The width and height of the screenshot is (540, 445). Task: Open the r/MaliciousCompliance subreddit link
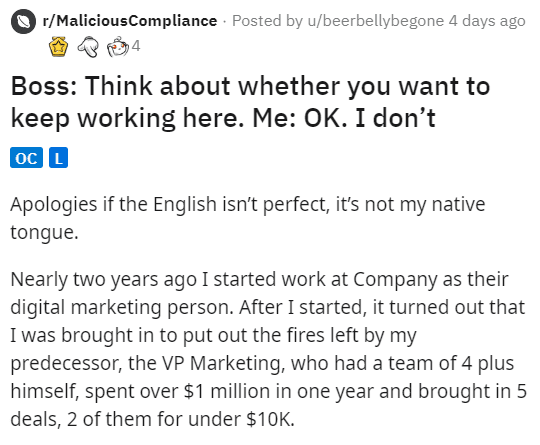click(130, 21)
